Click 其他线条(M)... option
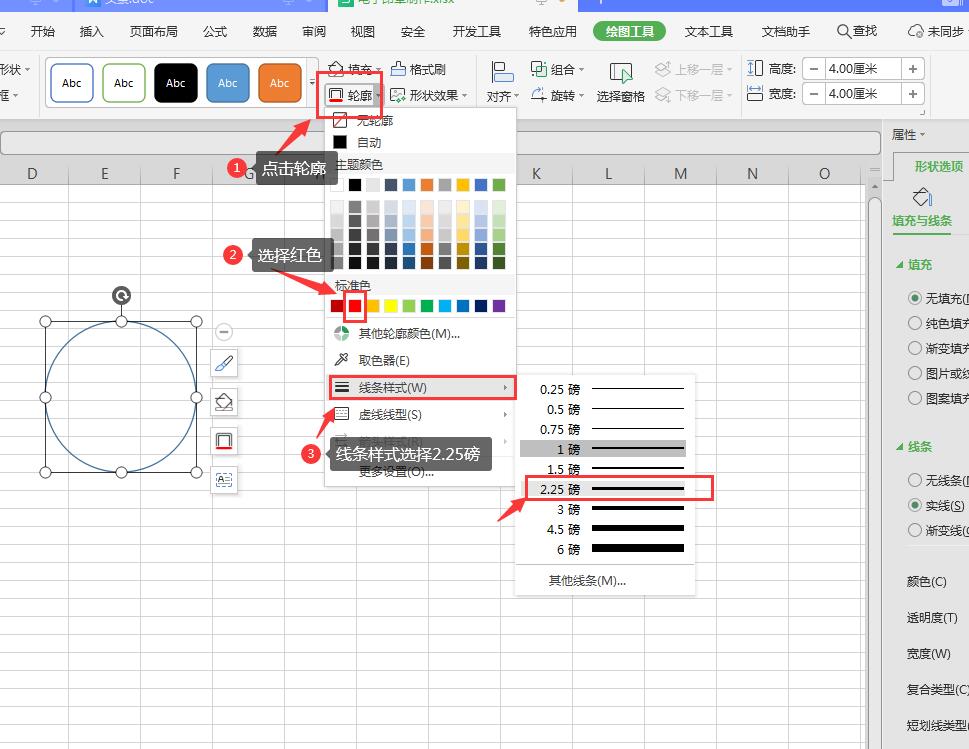Image resolution: width=969 pixels, height=749 pixels. 586,580
